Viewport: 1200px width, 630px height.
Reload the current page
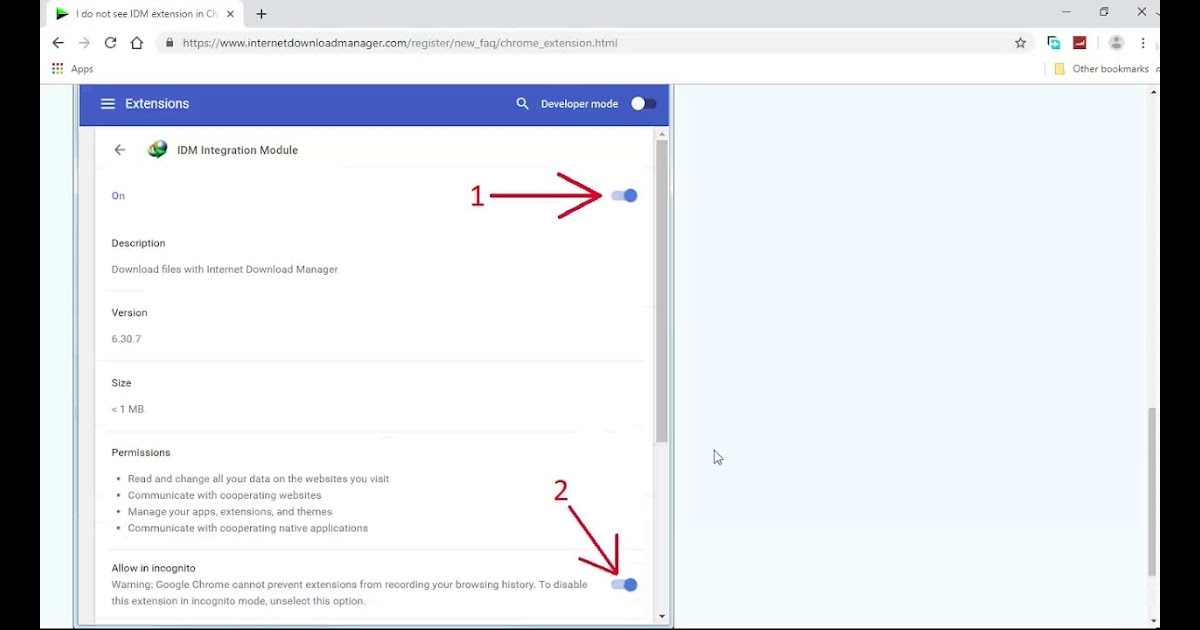(111, 43)
